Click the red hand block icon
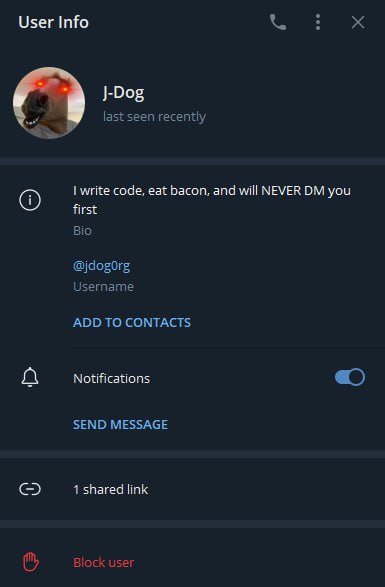The height and width of the screenshot is (587, 385). 31,562
